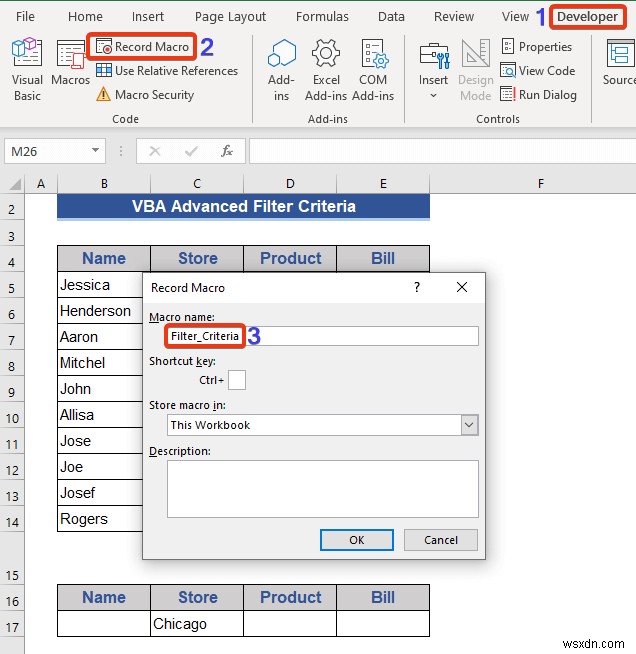This screenshot has width=636, height=654.
Task: Select the cell containing Josef
Action: click(100, 493)
